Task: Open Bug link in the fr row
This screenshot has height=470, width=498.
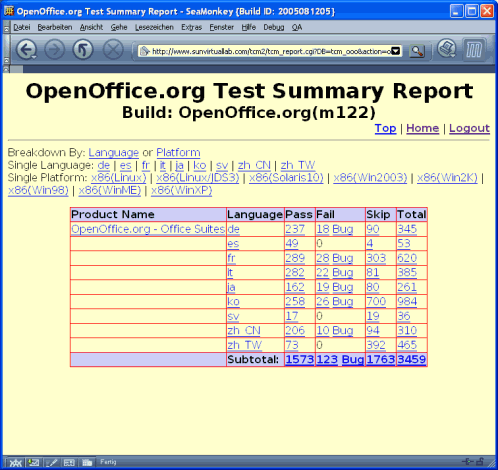Action: pos(343,258)
